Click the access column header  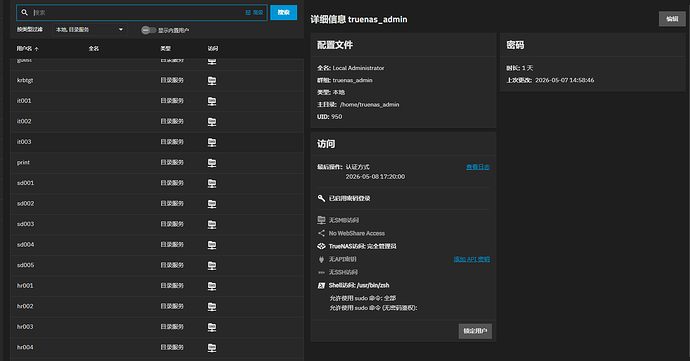pos(213,49)
